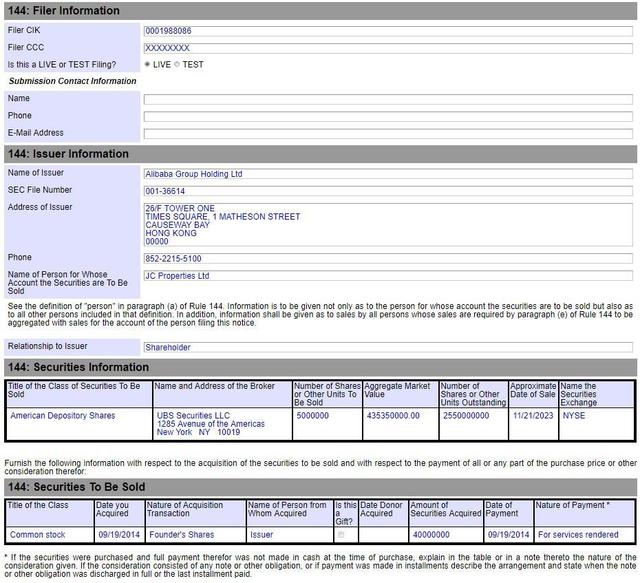Click the issuer Phone field with 852-2215-5100
Viewport: 640px width, 583px height.
(387, 258)
